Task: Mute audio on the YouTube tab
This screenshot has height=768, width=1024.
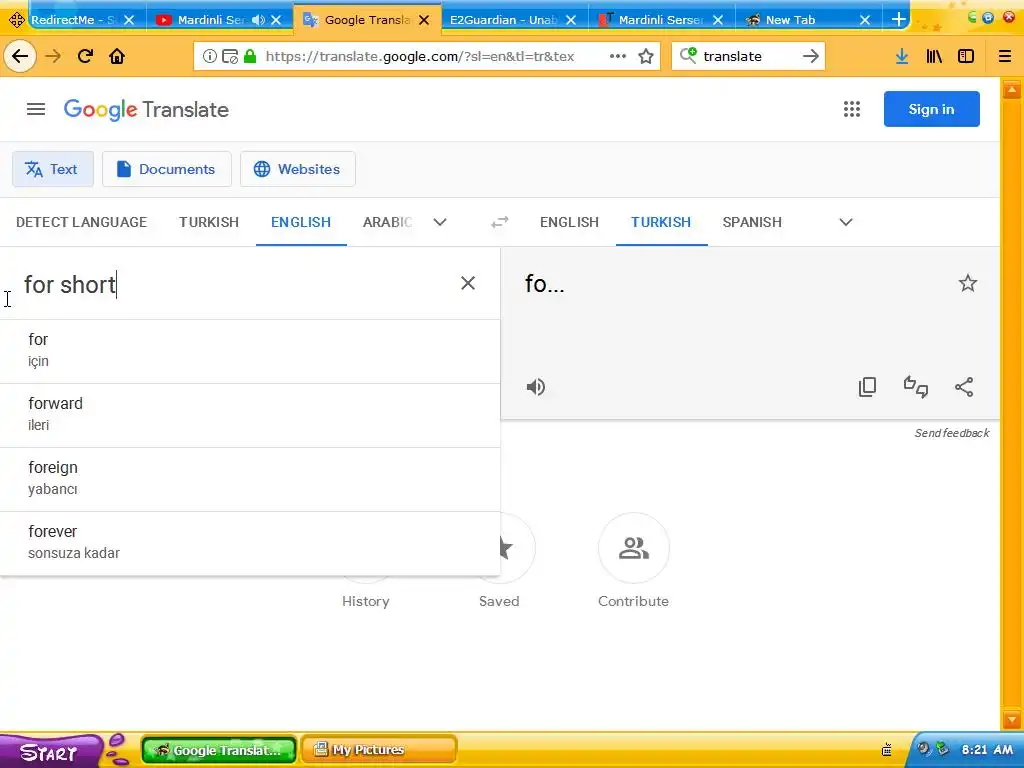Action: point(259,20)
